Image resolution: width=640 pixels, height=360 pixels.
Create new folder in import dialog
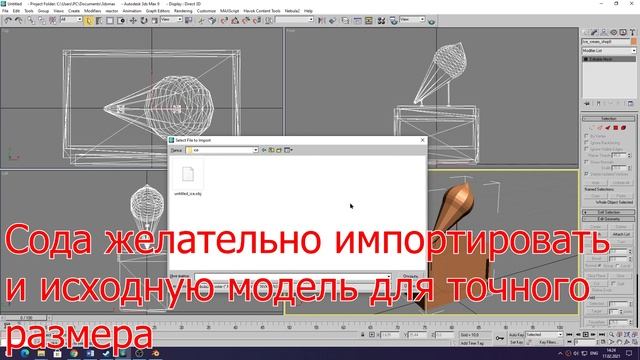279,150
